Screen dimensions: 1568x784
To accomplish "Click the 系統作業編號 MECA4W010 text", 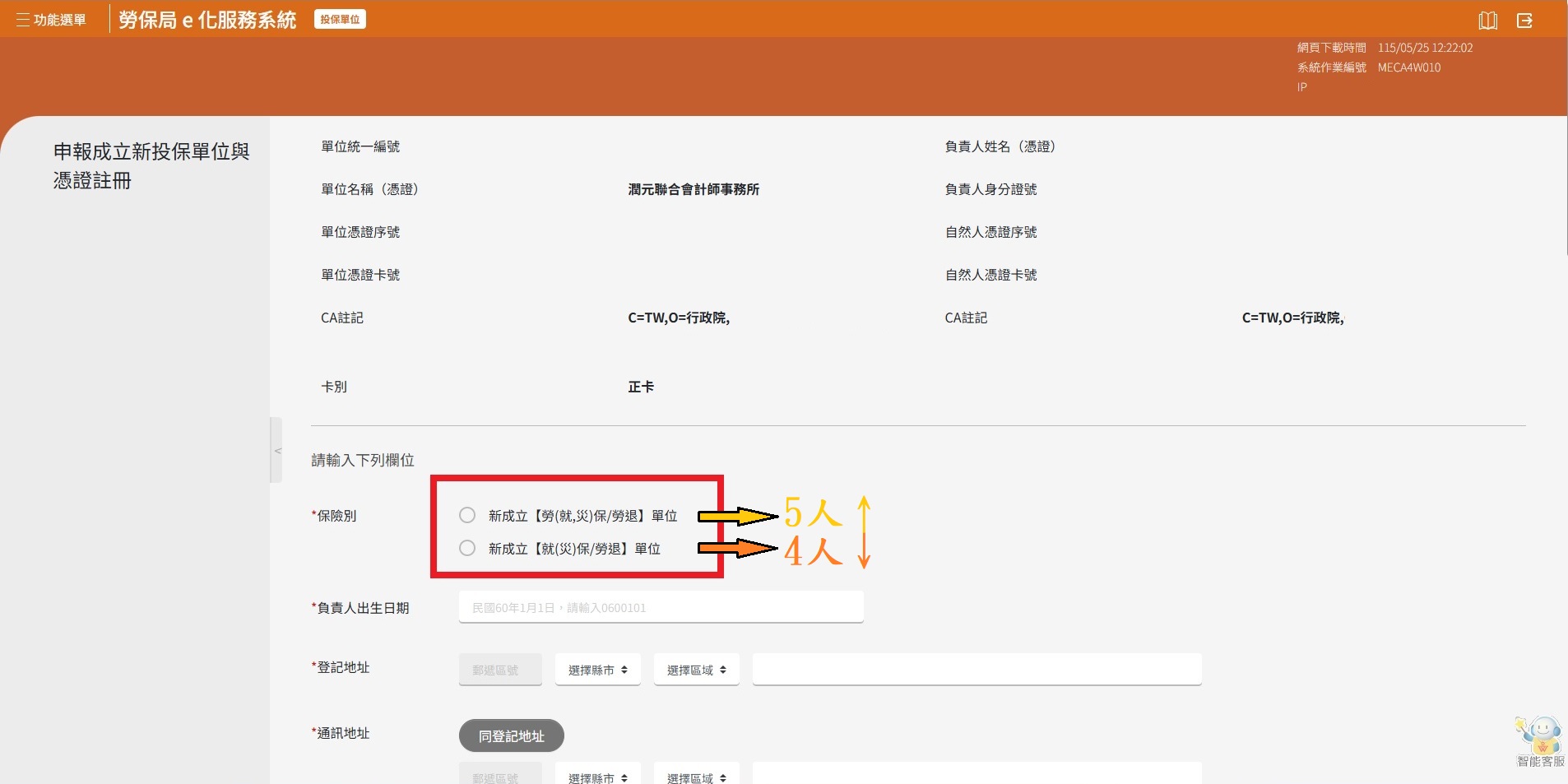I will click(1369, 67).
